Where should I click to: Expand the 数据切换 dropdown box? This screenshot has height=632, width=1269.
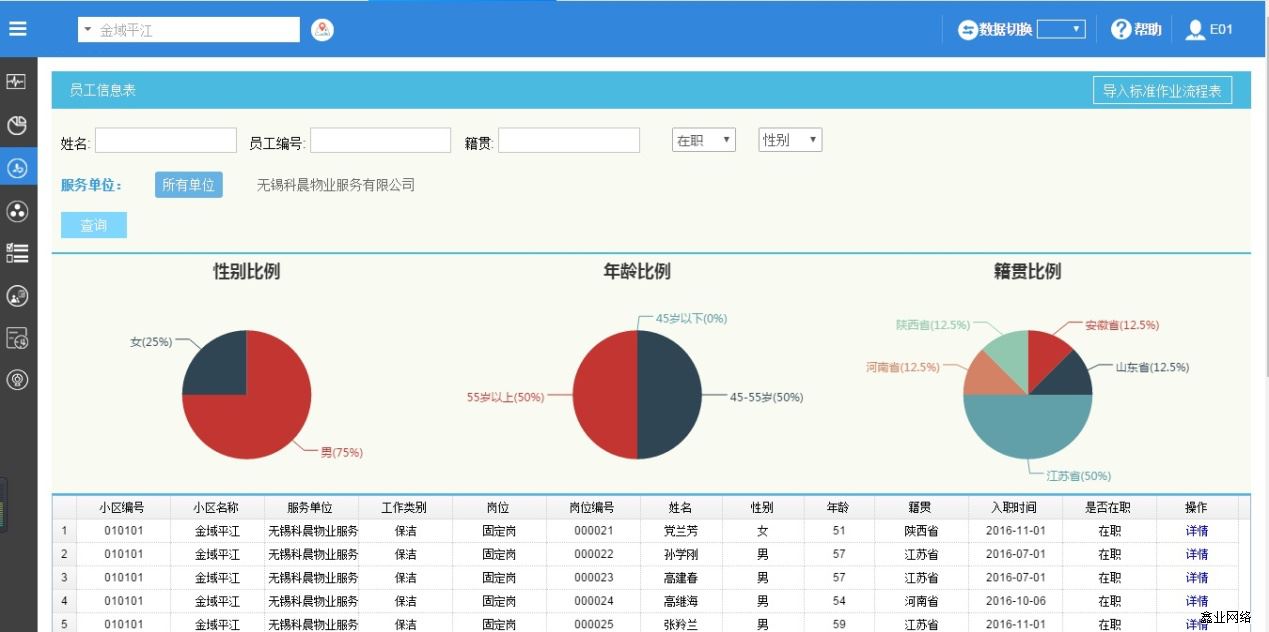pyautogui.click(x=1061, y=30)
